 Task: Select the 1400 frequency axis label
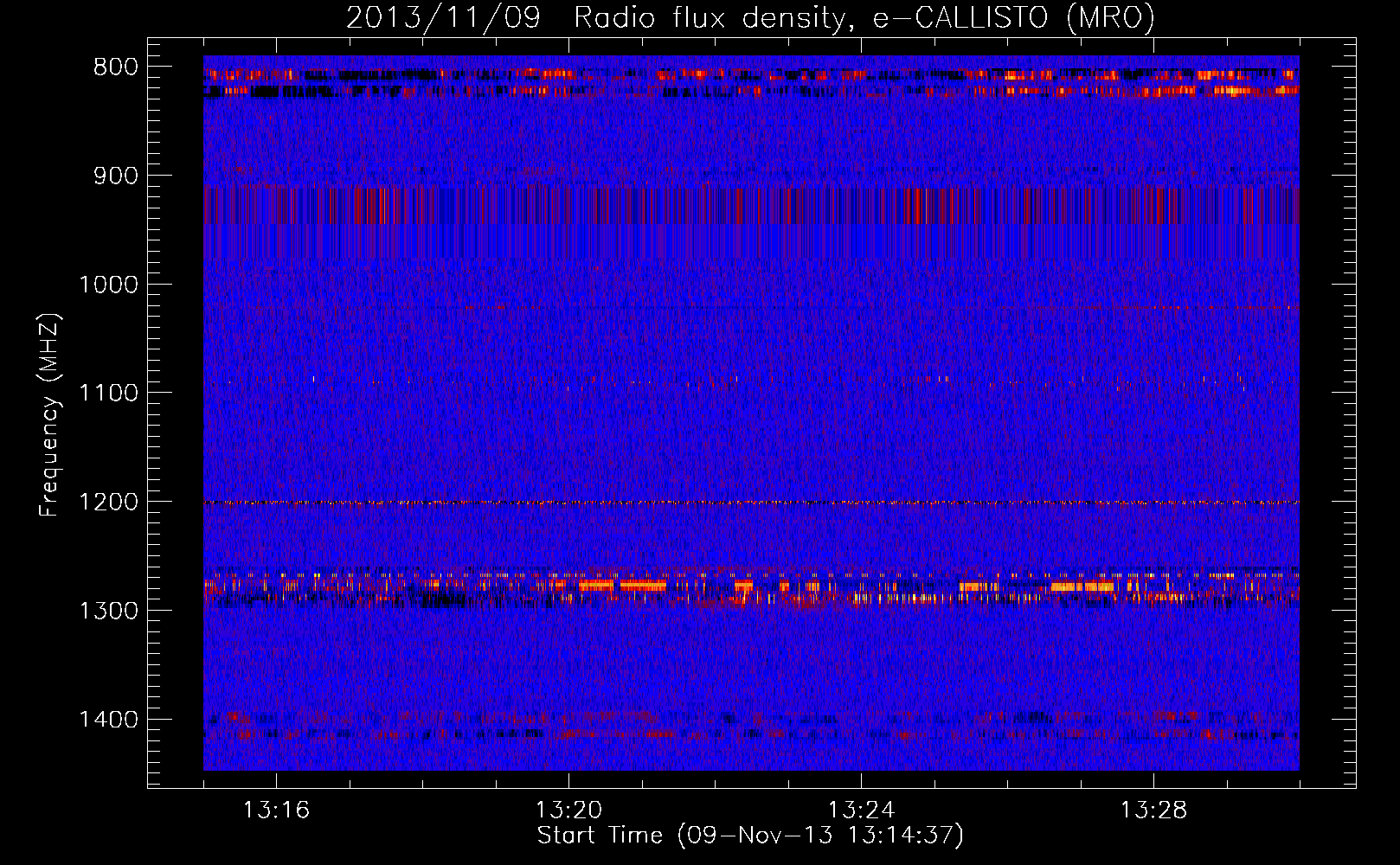[108, 720]
